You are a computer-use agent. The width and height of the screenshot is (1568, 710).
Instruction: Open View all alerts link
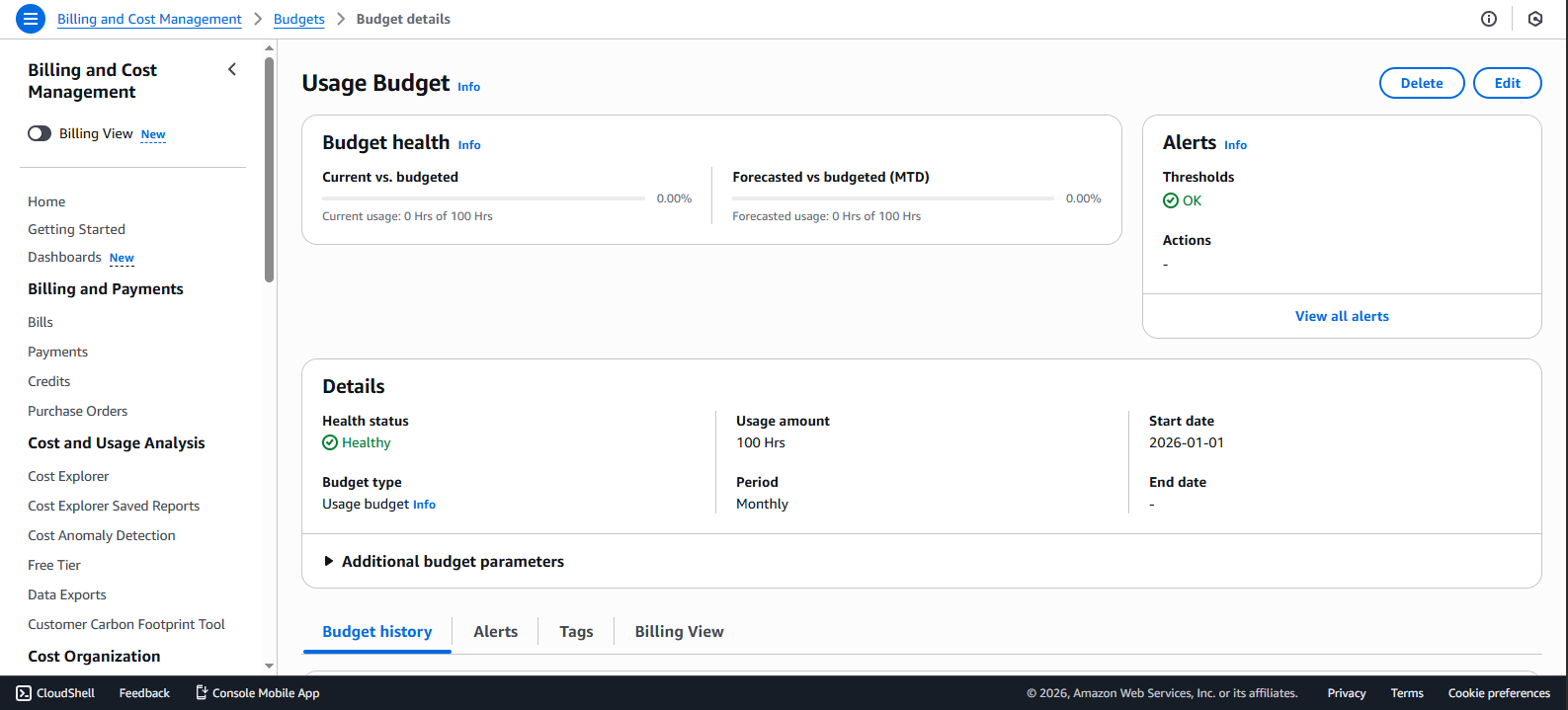(x=1342, y=316)
